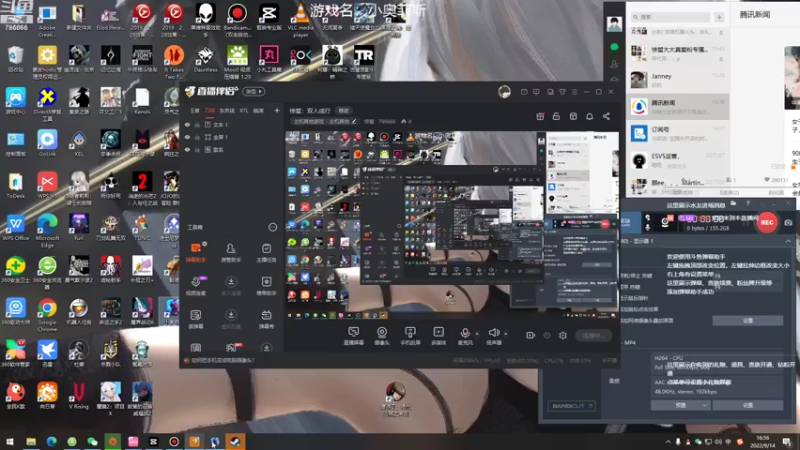Screen dimensions: 800x450
Task: Open 订阅号 entry in WeChat list
Action: coord(678,133)
